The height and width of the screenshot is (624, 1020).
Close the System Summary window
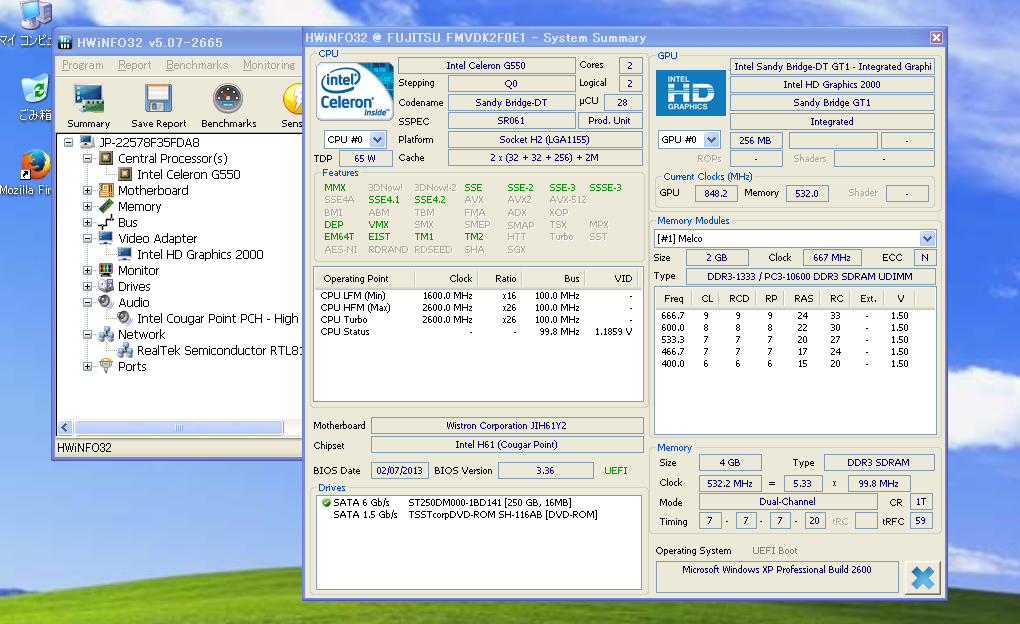pos(936,38)
